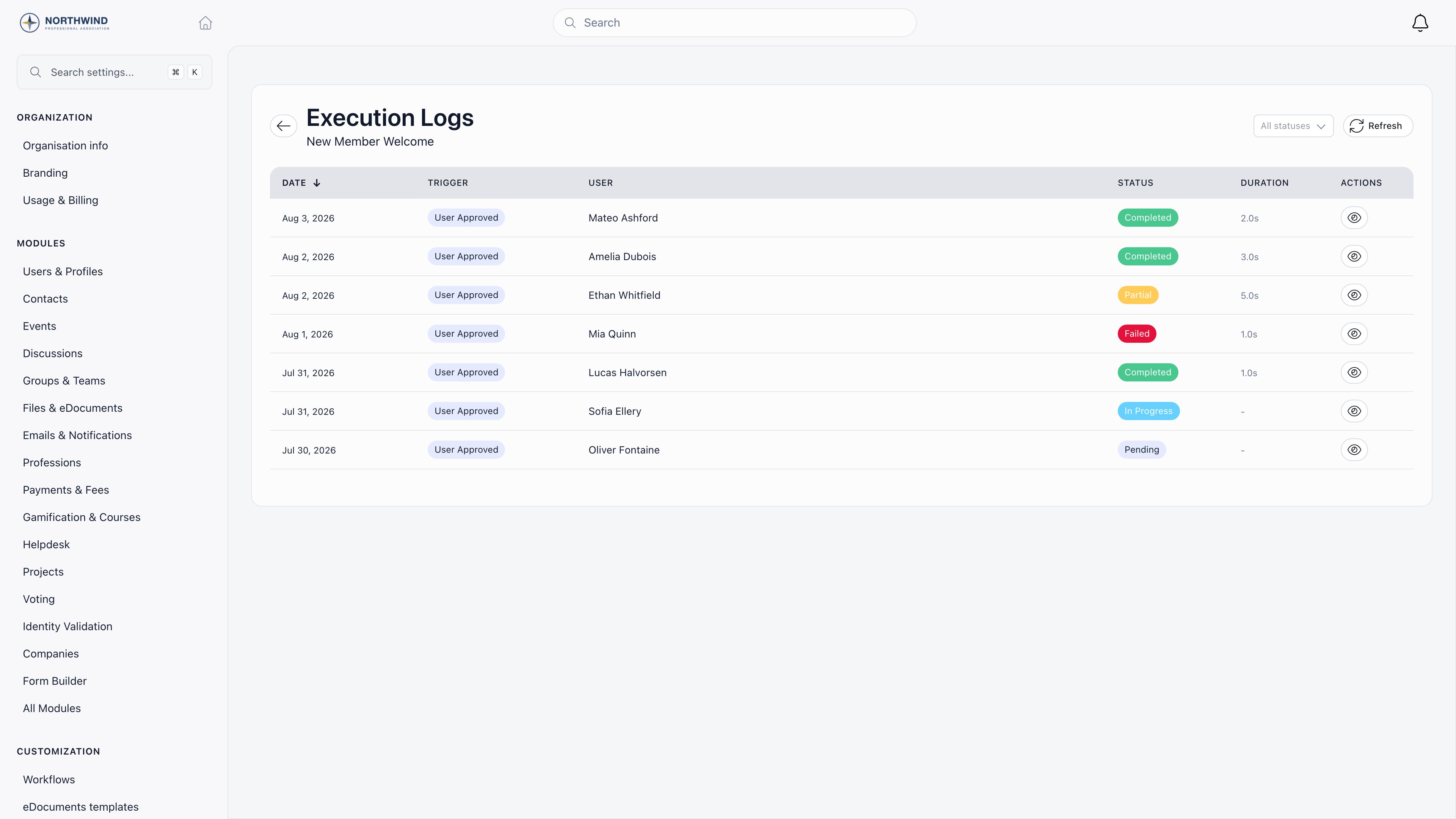Open Projects module
Image resolution: width=1456 pixels, height=819 pixels.
click(43, 572)
